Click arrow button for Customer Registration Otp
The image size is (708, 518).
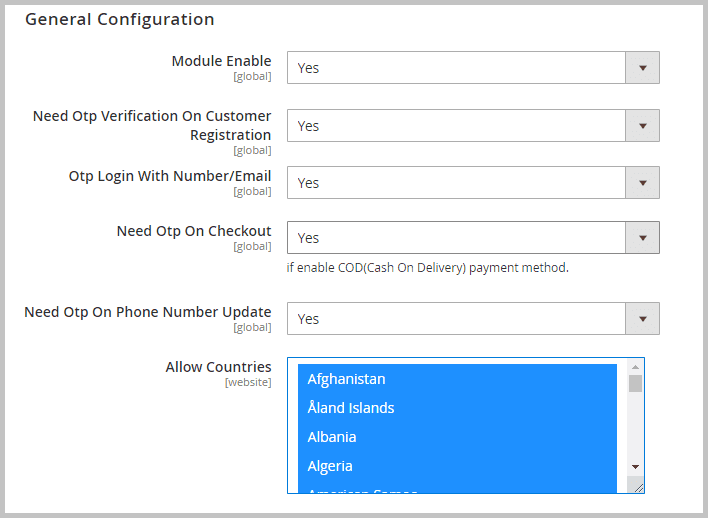[x=642, y=126]
